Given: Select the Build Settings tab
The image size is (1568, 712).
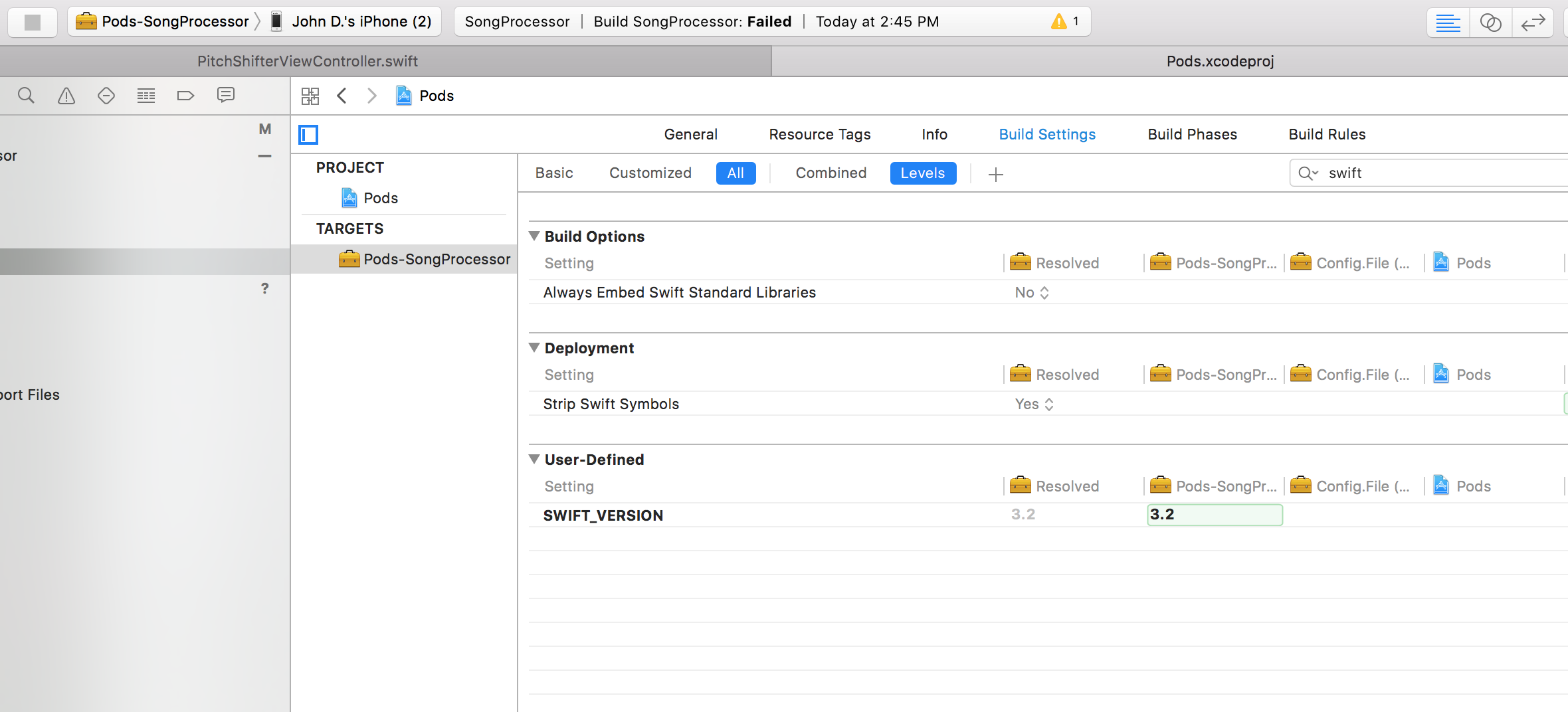Looking at the screenshot, I should (x=1047, y=134).
